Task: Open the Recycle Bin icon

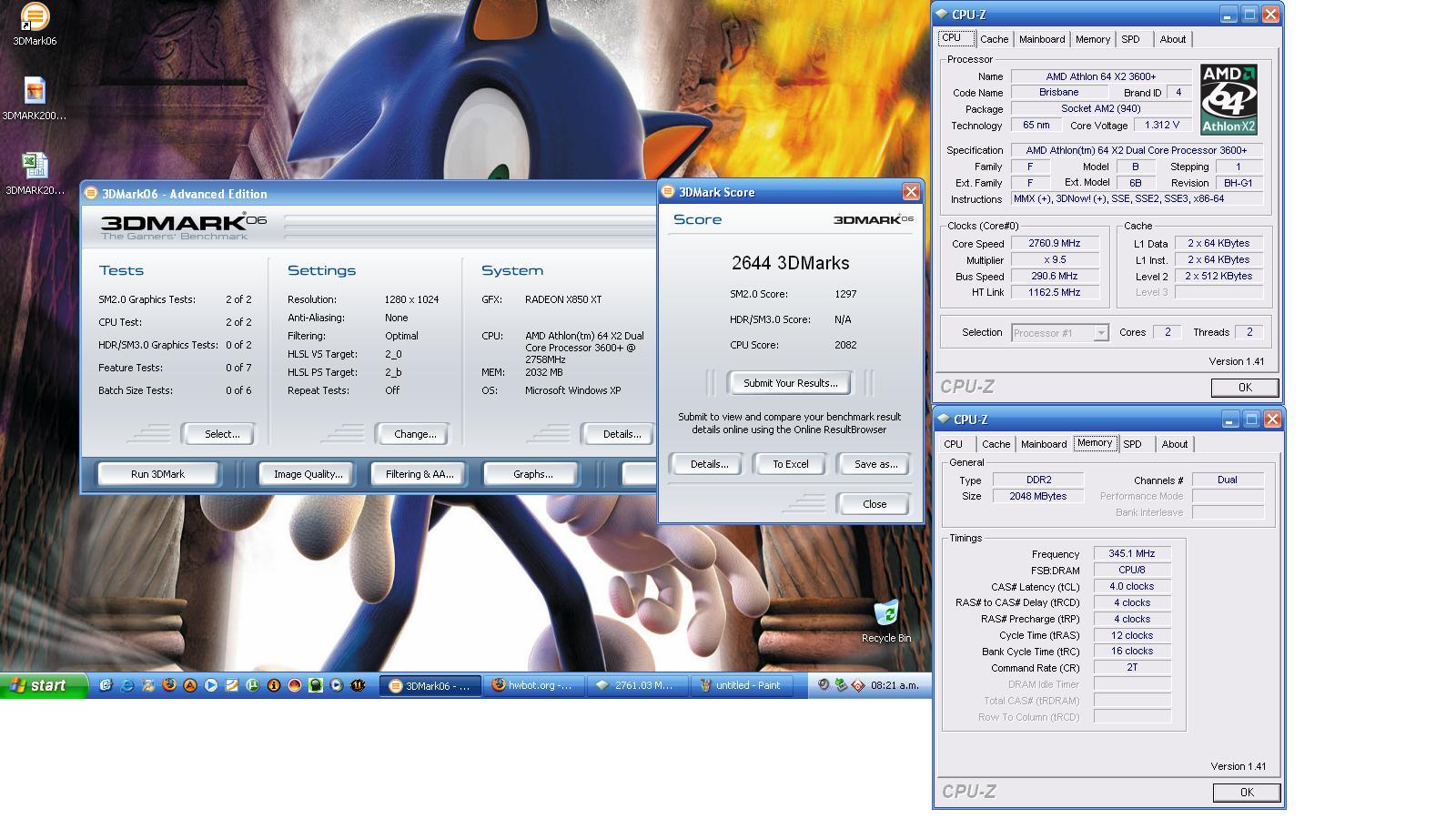Action: (x=886, y=612)
